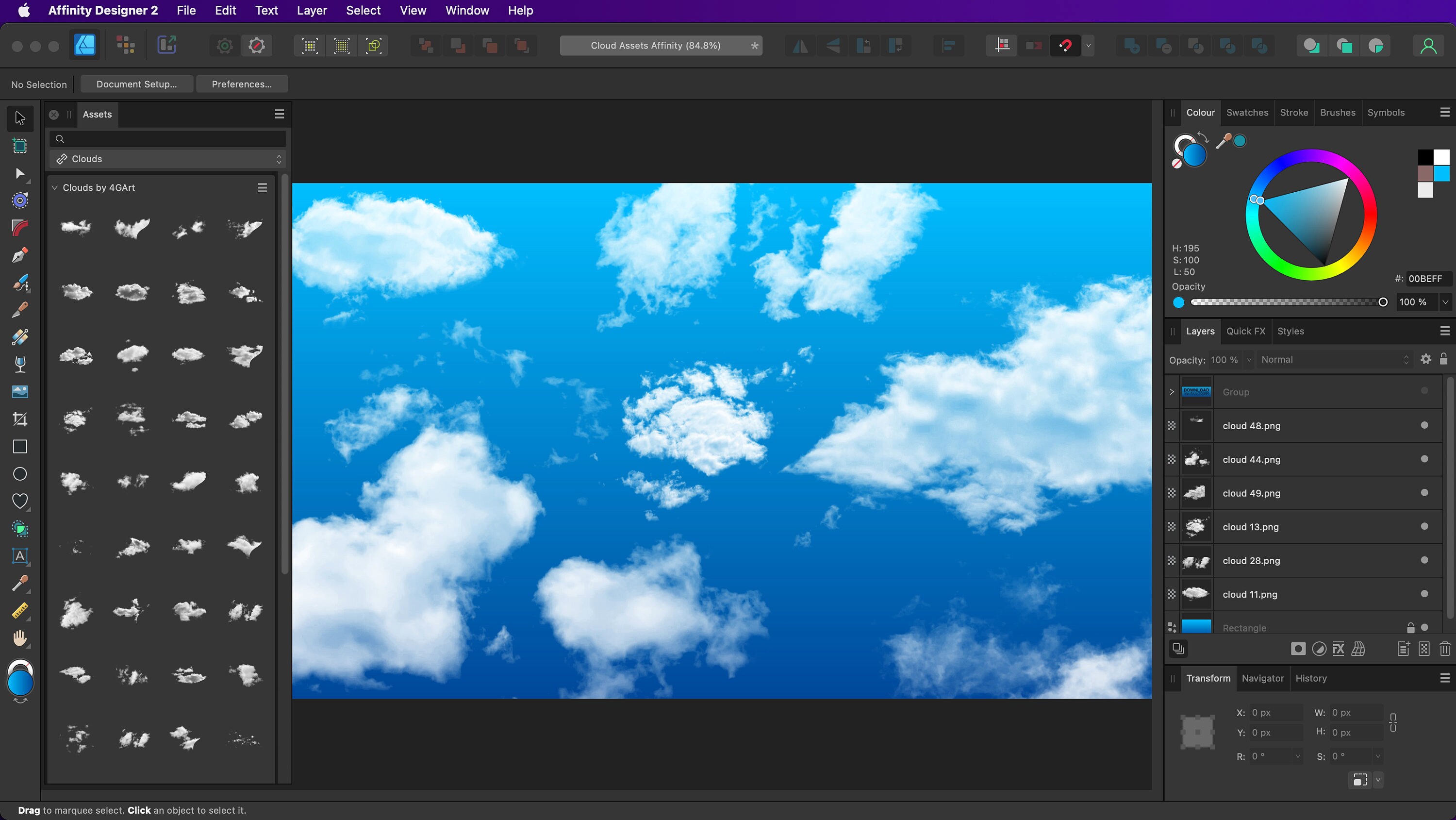
Task: Select the Pen tool
Action: tap(20, 255)
